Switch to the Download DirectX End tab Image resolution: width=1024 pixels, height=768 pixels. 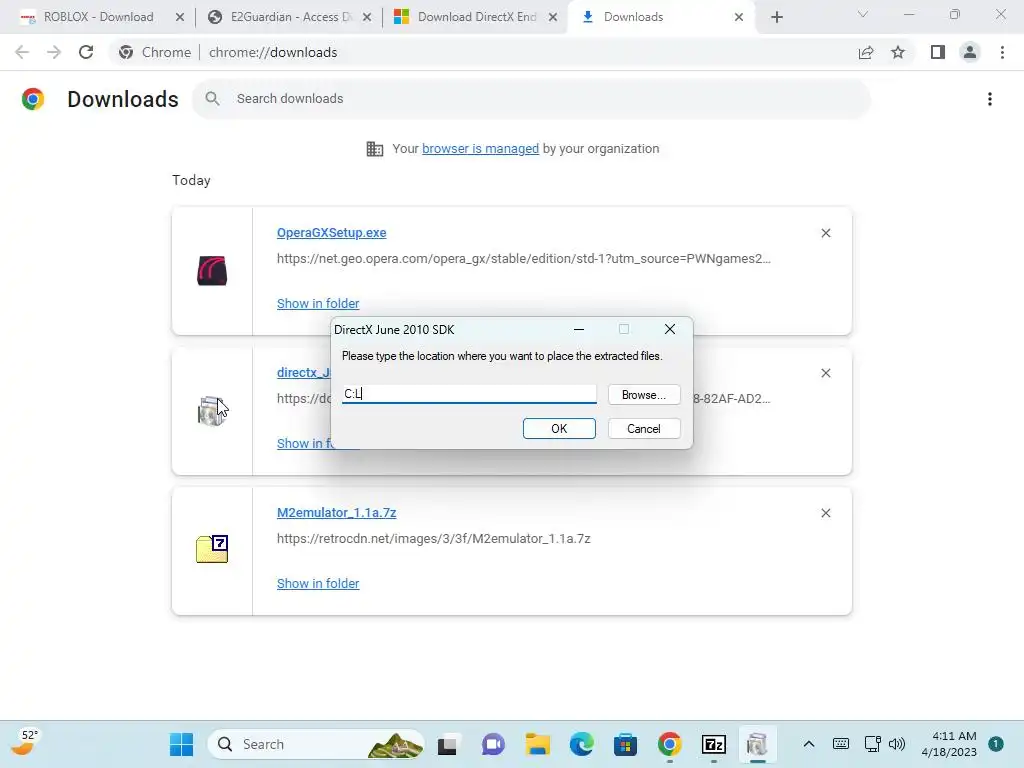pyautogui.click(x=477, y=17)
